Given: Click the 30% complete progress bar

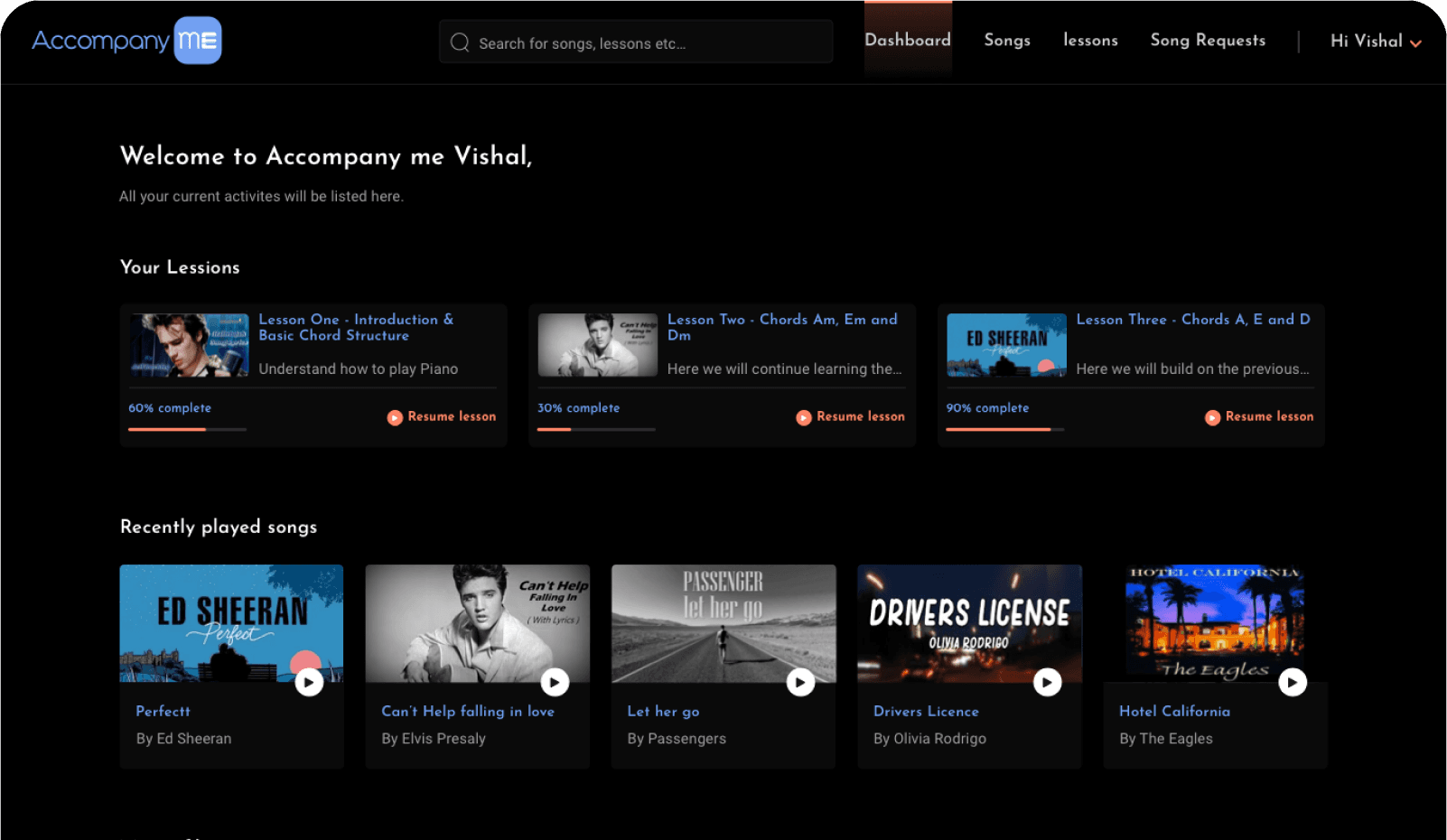Looking at the screenshot, I should [596, 429].
